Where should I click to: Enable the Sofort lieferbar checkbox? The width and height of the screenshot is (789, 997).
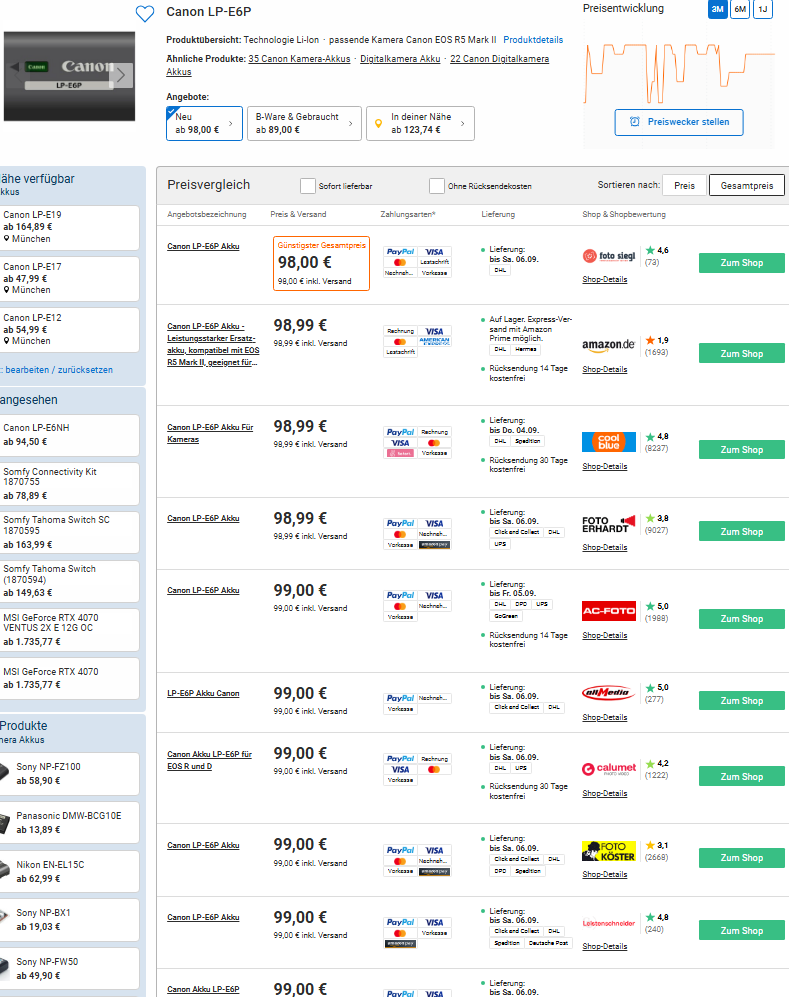(x=308, y=186)
